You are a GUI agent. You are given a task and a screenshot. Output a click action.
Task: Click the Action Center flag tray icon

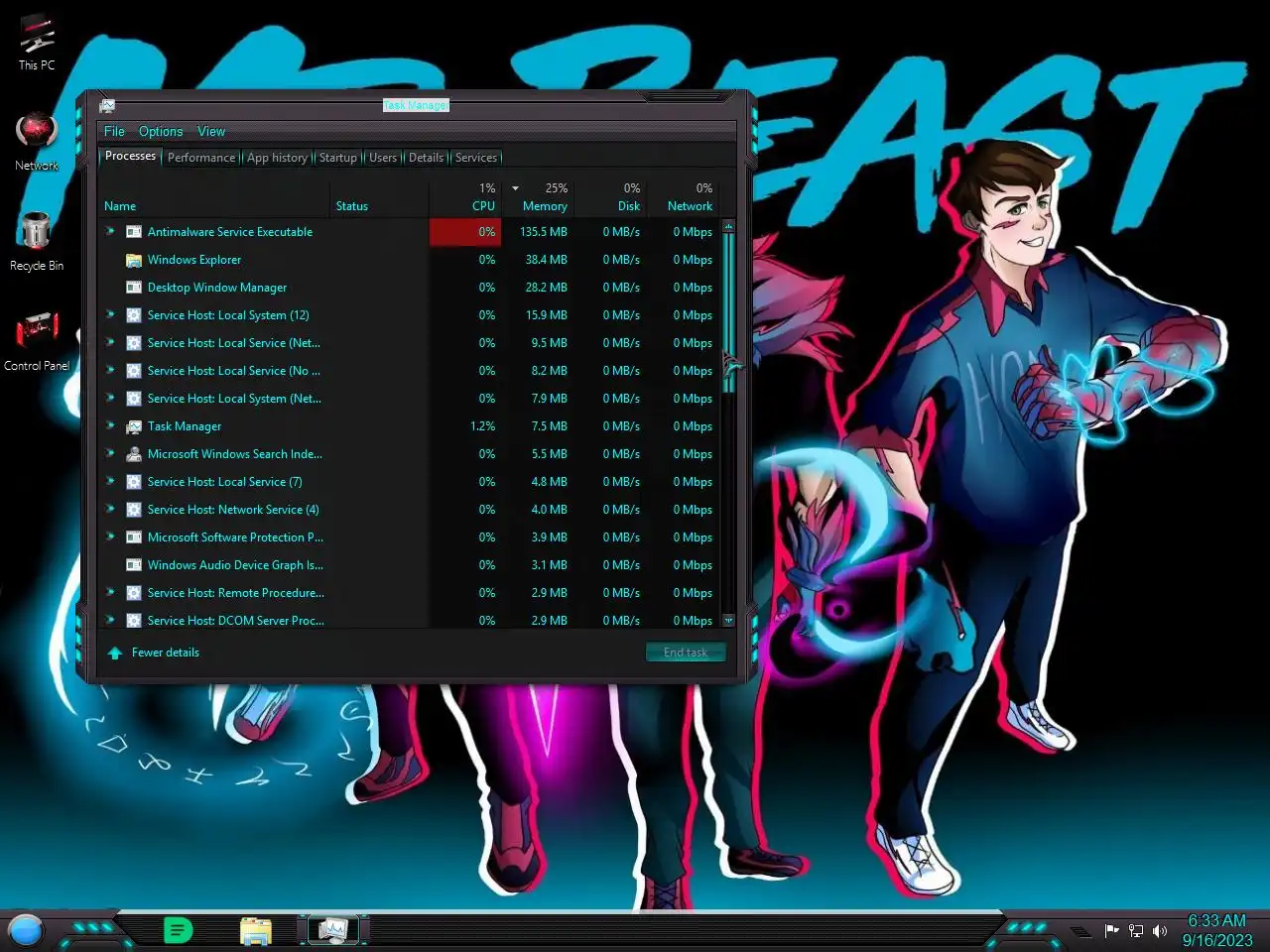pyautogui.click(x=1111, y=930)
